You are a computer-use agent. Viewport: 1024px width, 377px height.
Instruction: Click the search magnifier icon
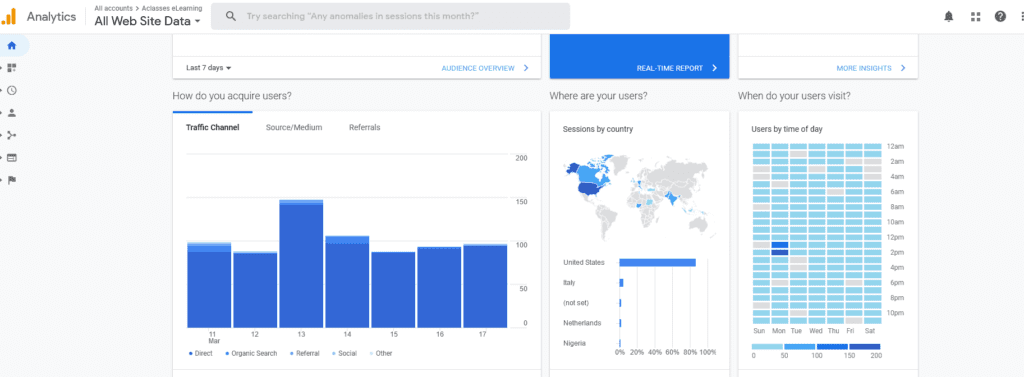pos(231,16)
